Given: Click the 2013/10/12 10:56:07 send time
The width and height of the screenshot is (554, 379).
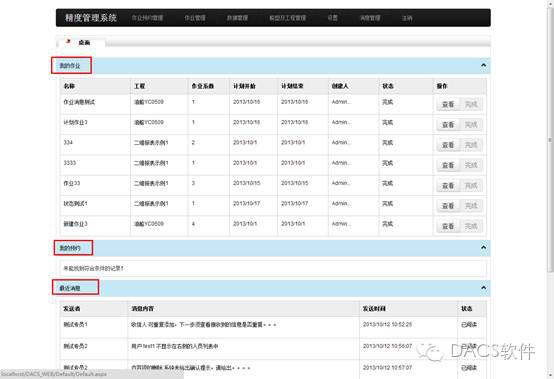Looking at the screenshot, I should [387, 346].
